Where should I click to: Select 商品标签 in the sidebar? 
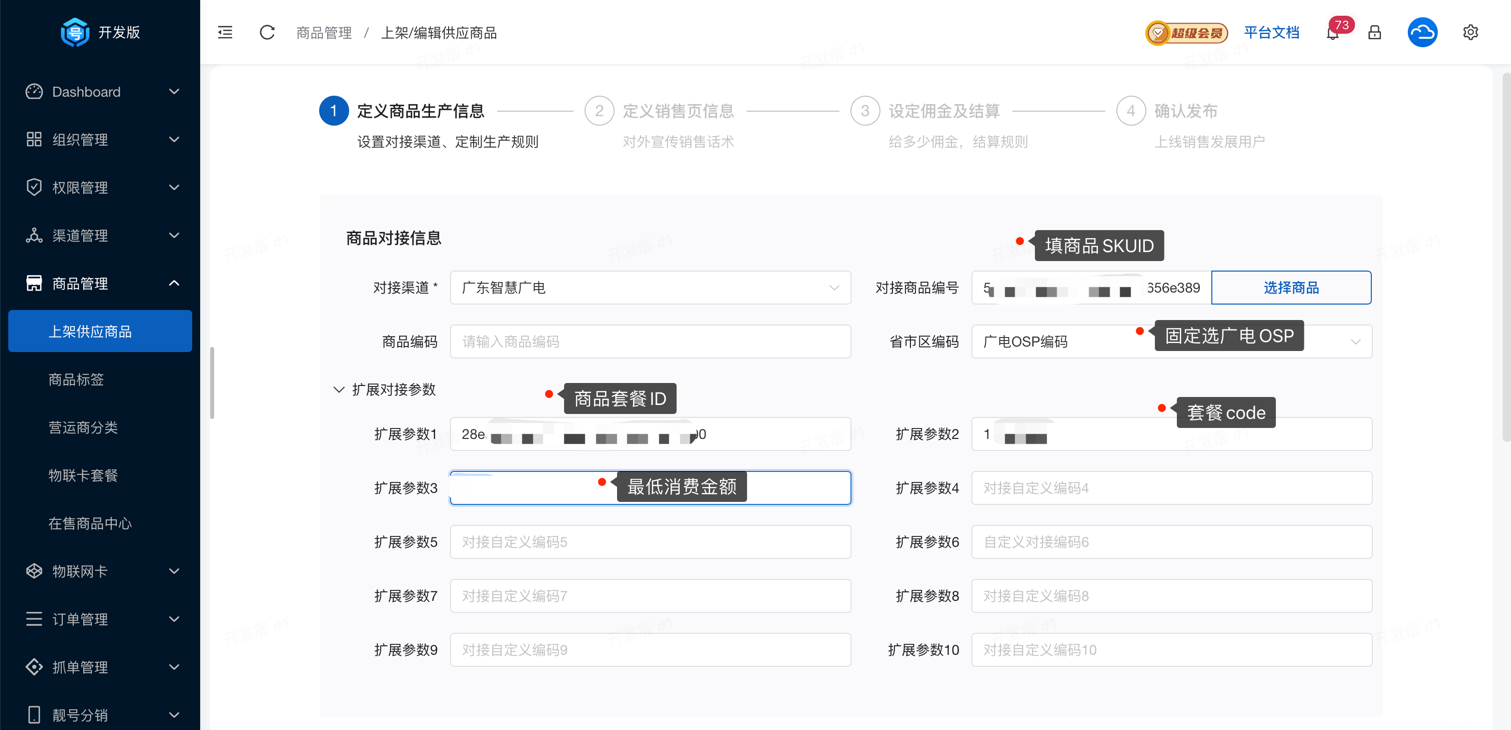pos(76,380)
